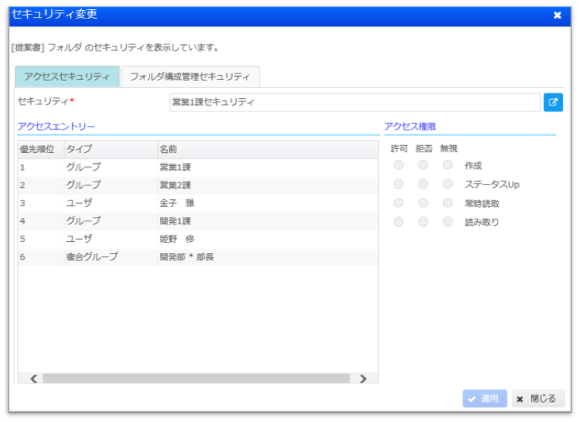The height and width of the screenshot is (422, 579).
Task: Open the security picker icon beside the field
Action: pyautogui.click(x=553, y=102)
